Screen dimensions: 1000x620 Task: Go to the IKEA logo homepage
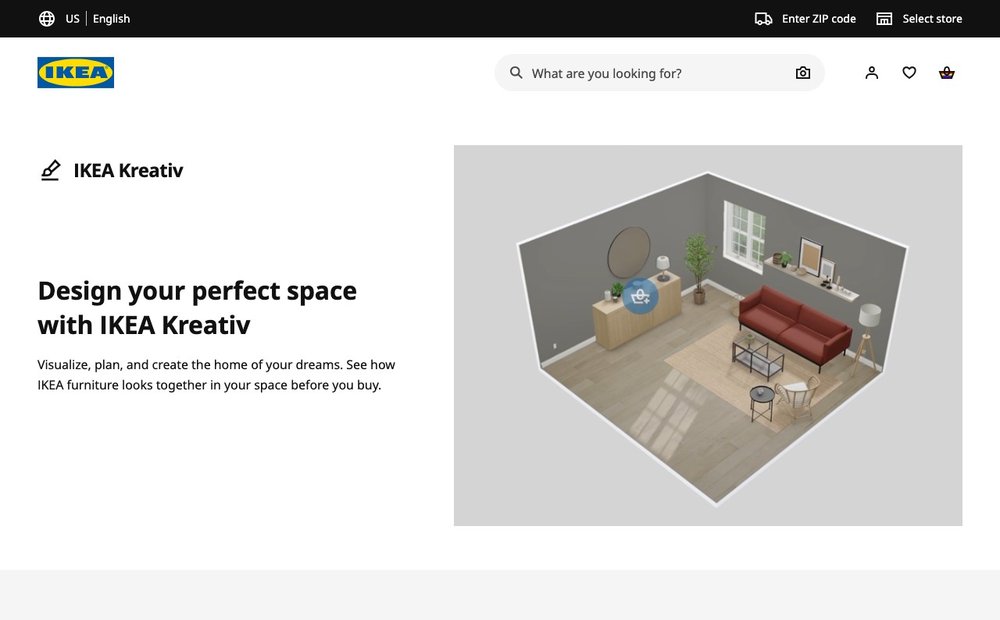pyautogui.click(x=76, y=72)
